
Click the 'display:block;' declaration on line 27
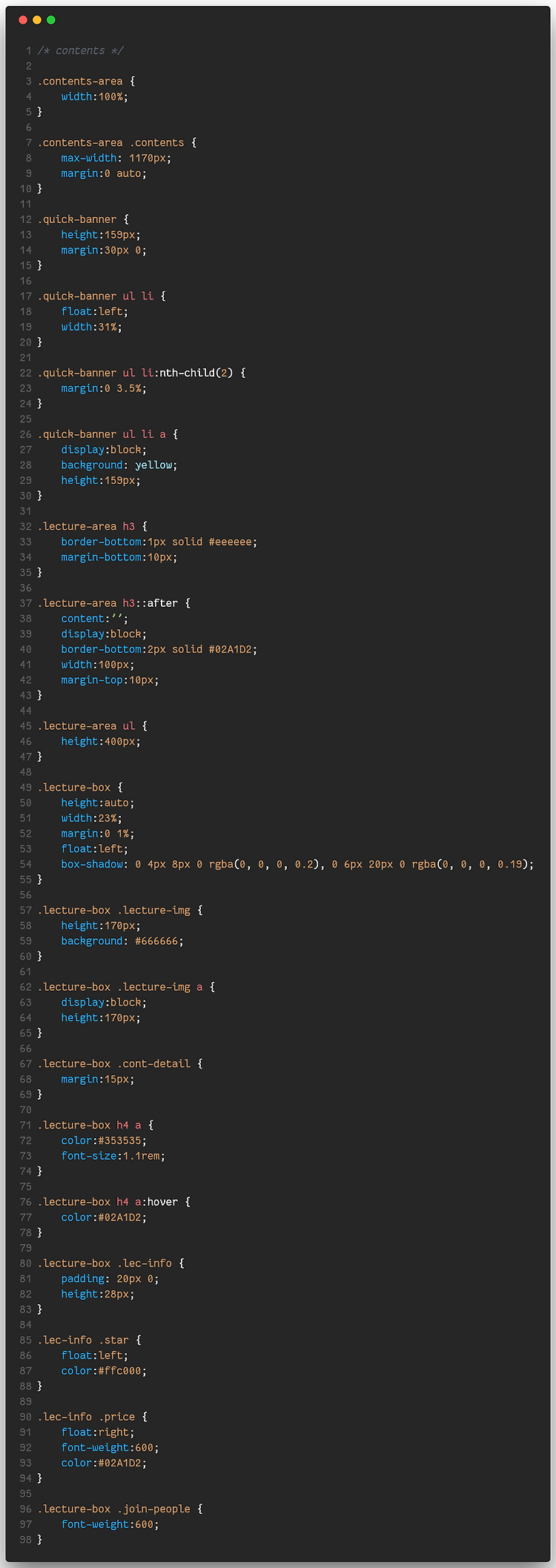pos(105,450)
